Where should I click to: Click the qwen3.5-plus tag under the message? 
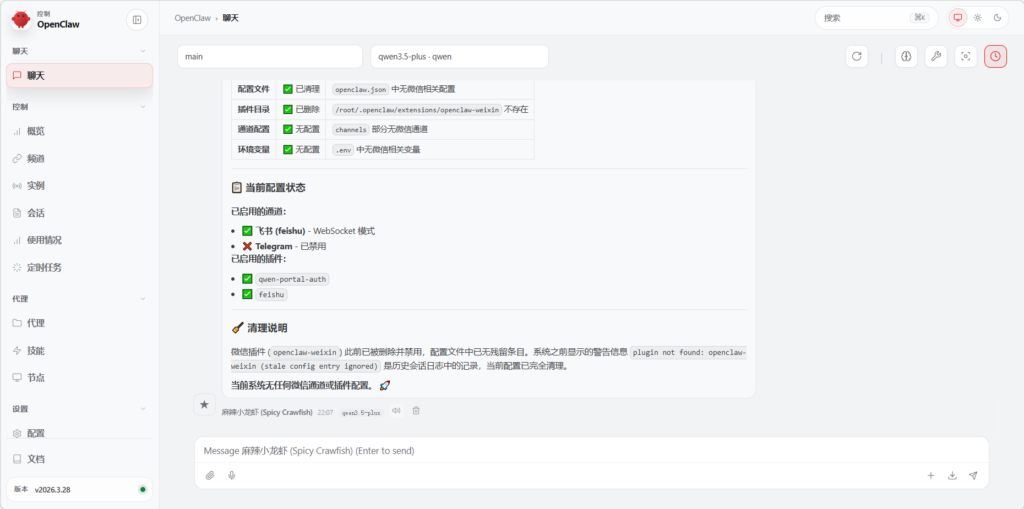(361, 413)
